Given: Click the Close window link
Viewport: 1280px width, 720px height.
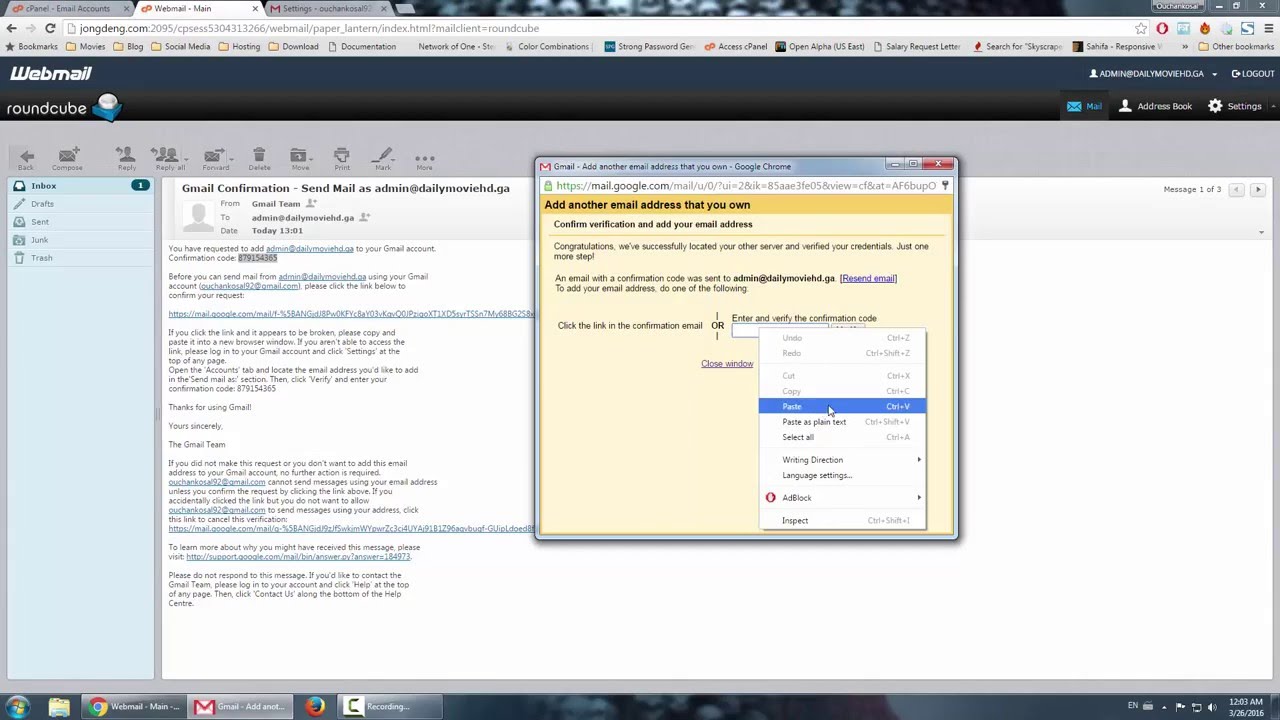Looking at the screenshot, I should 727,364.
